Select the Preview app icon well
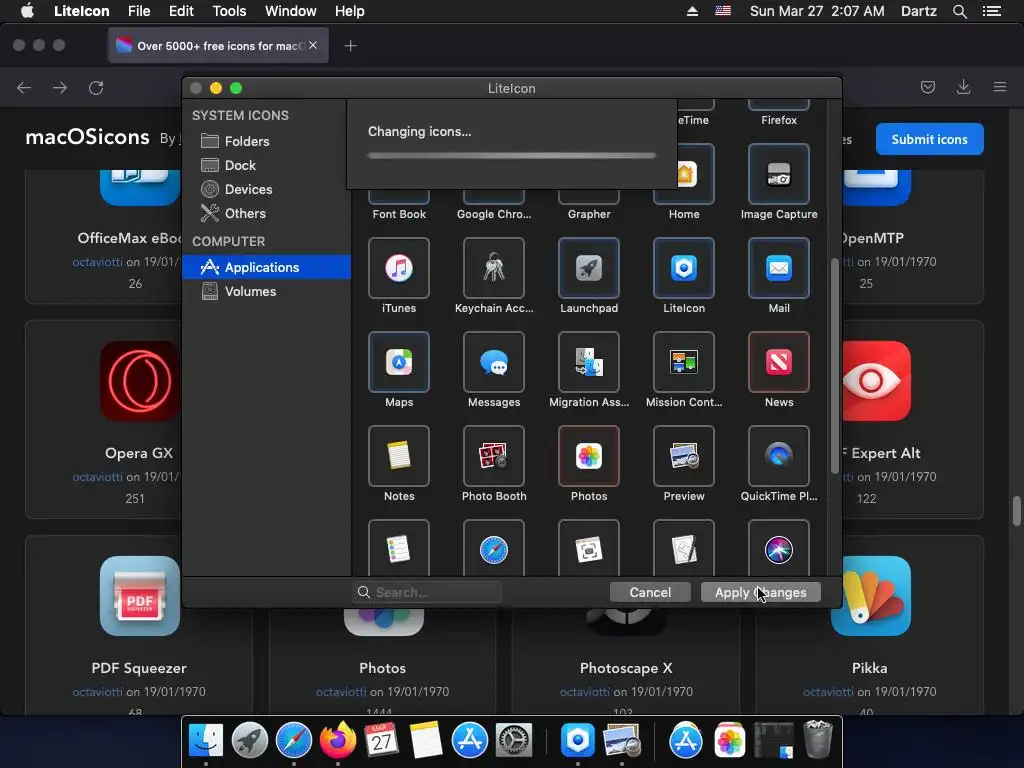Viewport: 1024px width, 768px height. (684, 456)
